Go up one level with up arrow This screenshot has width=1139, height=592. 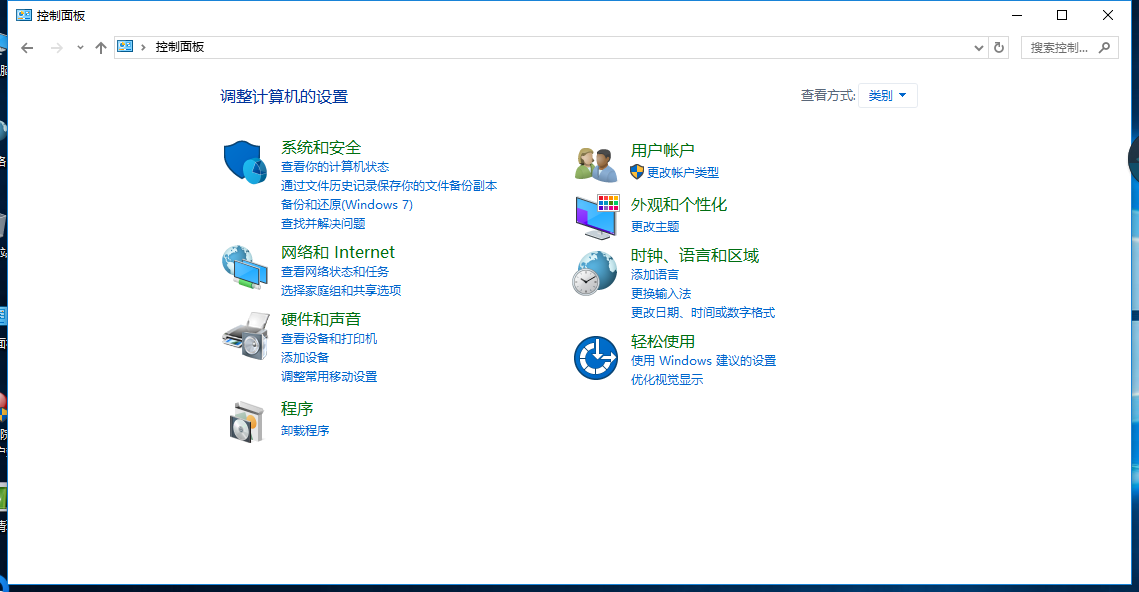[100, 48]
